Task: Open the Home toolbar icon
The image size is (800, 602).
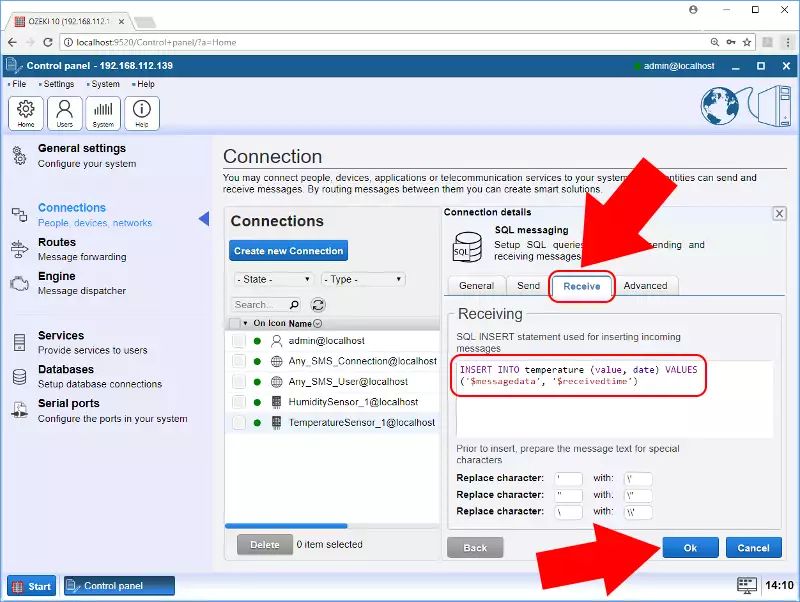Action: tap(26, 113)
